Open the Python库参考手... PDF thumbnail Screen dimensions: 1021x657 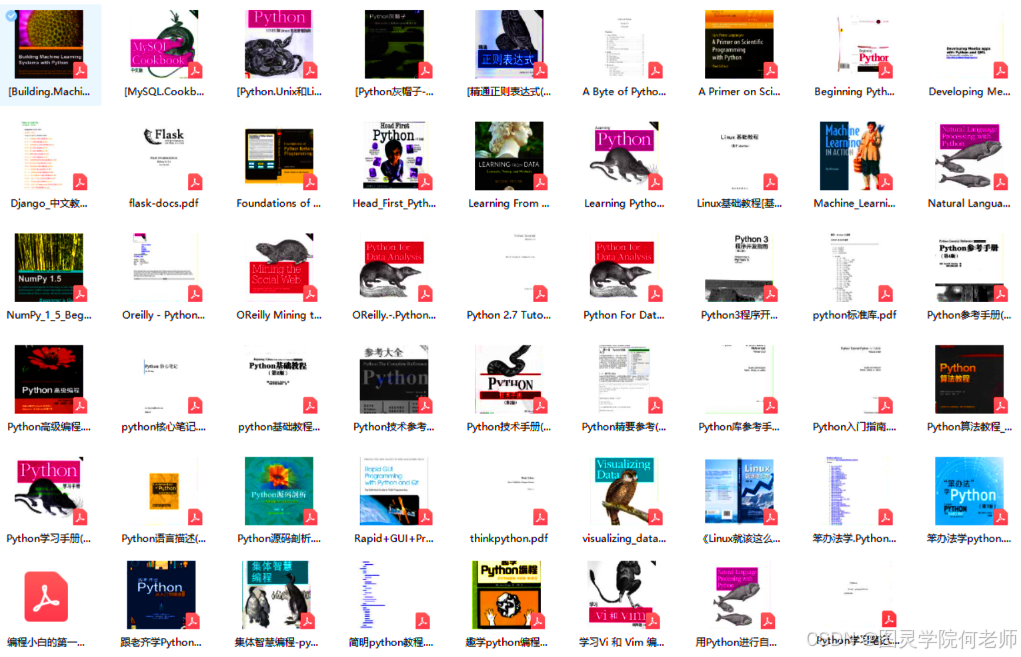coord(740,380)
